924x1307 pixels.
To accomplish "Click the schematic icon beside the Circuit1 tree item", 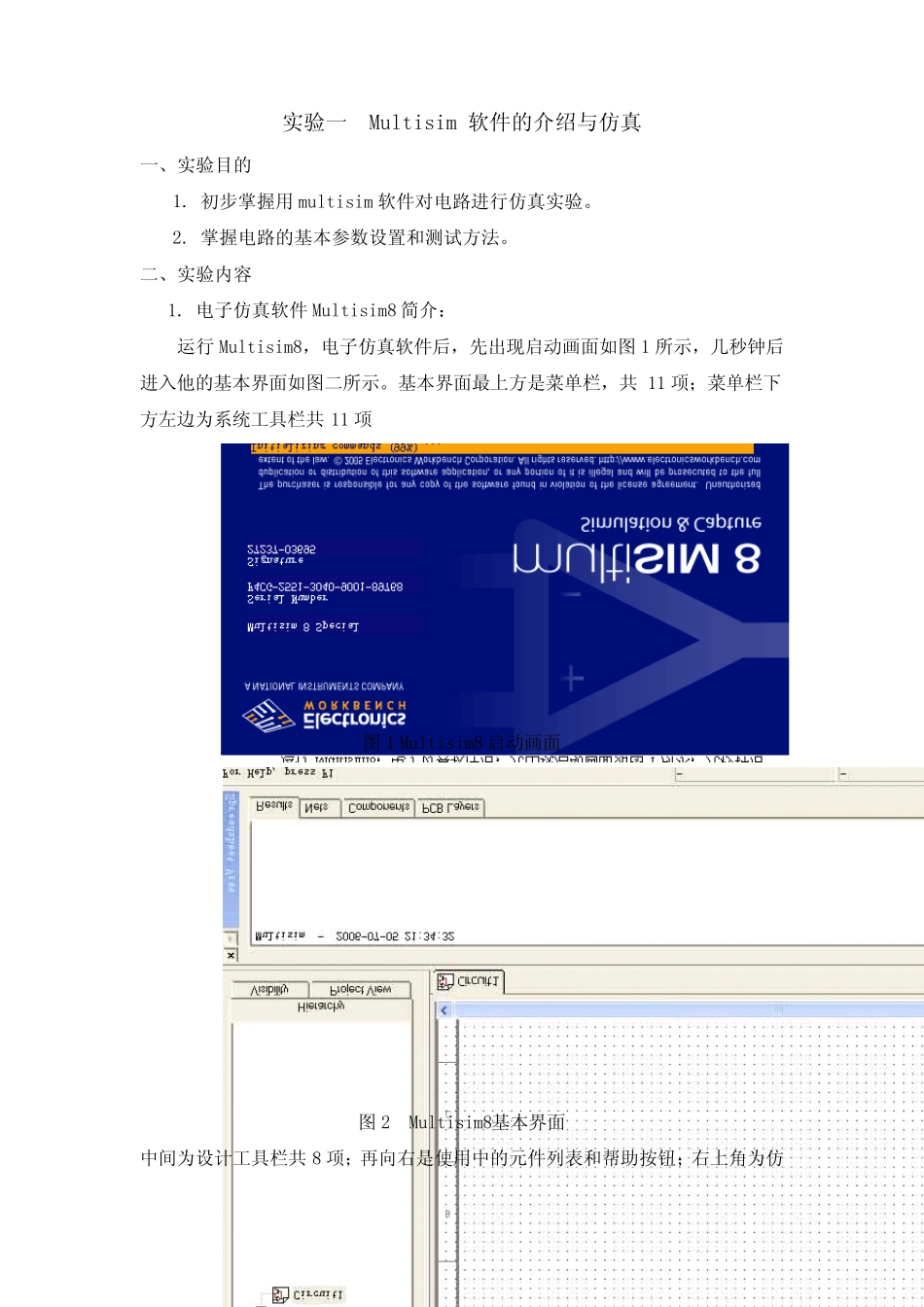I will point(281,1294).
